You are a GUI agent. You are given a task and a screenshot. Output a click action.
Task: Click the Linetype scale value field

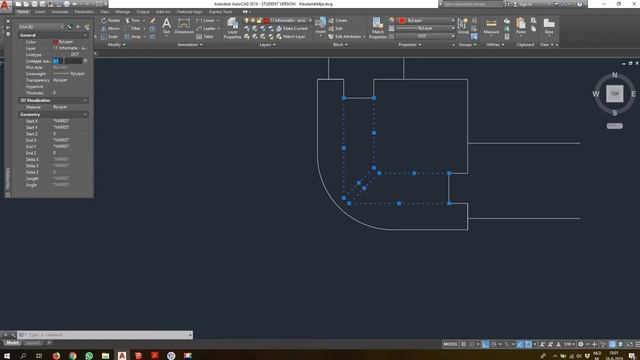68,61
